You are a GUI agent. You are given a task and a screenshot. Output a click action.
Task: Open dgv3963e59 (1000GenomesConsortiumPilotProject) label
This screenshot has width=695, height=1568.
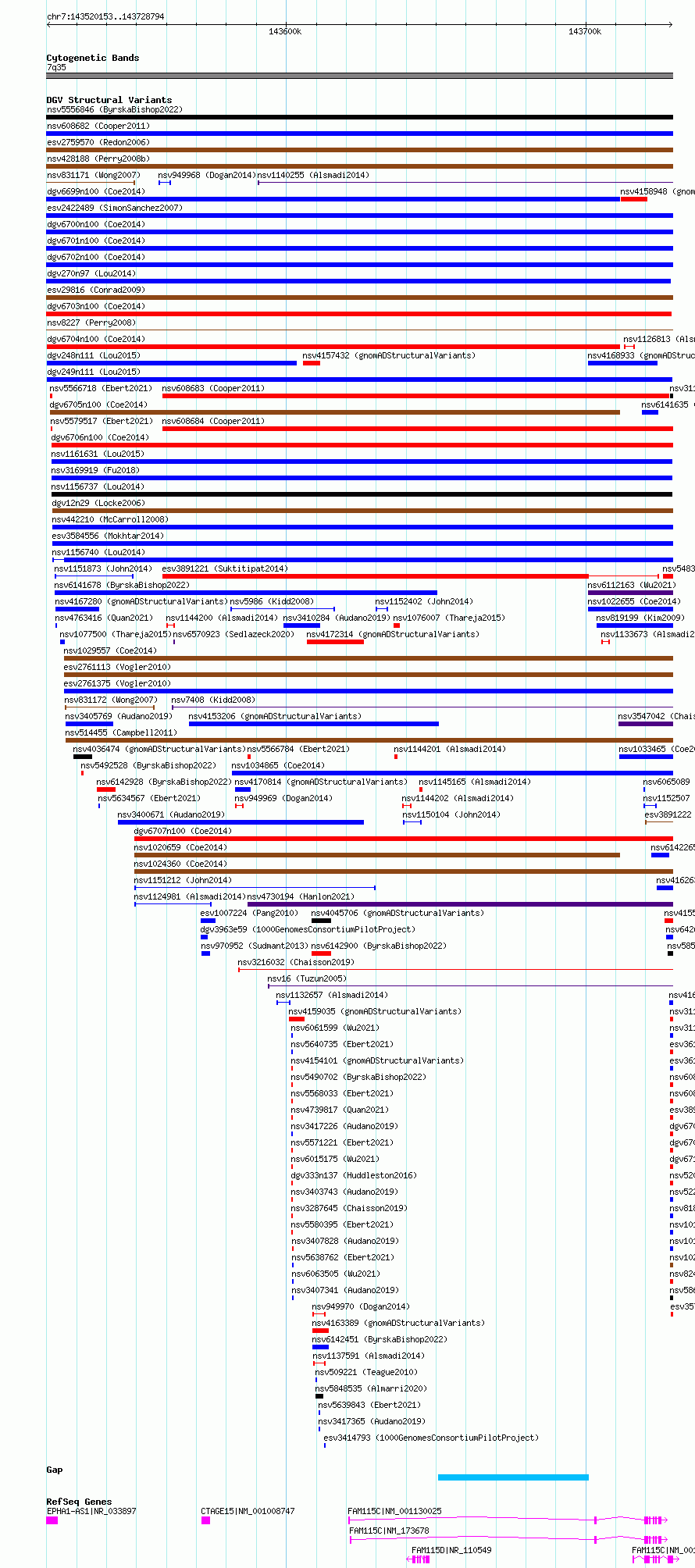coord(308,929)
